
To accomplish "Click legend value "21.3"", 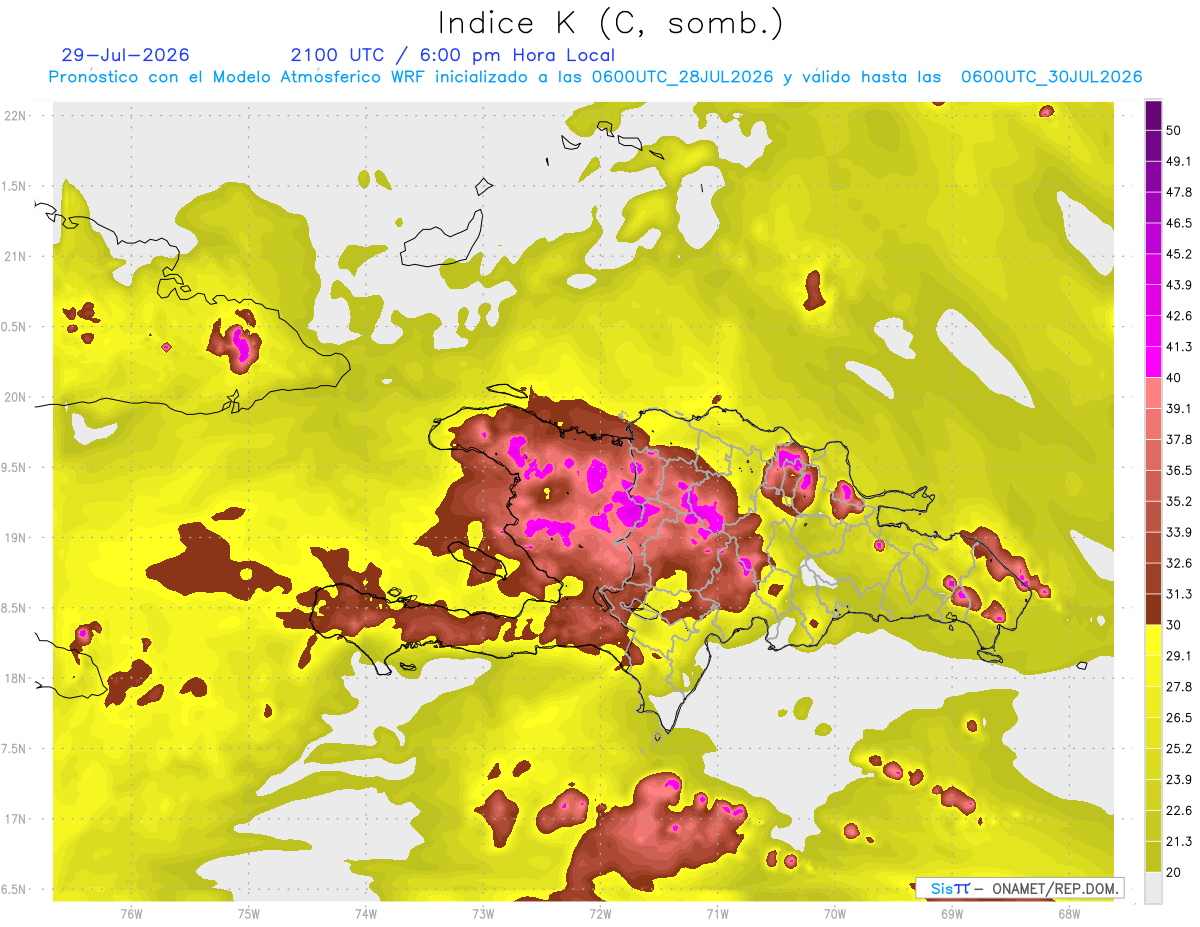I will click(1178, 842).
